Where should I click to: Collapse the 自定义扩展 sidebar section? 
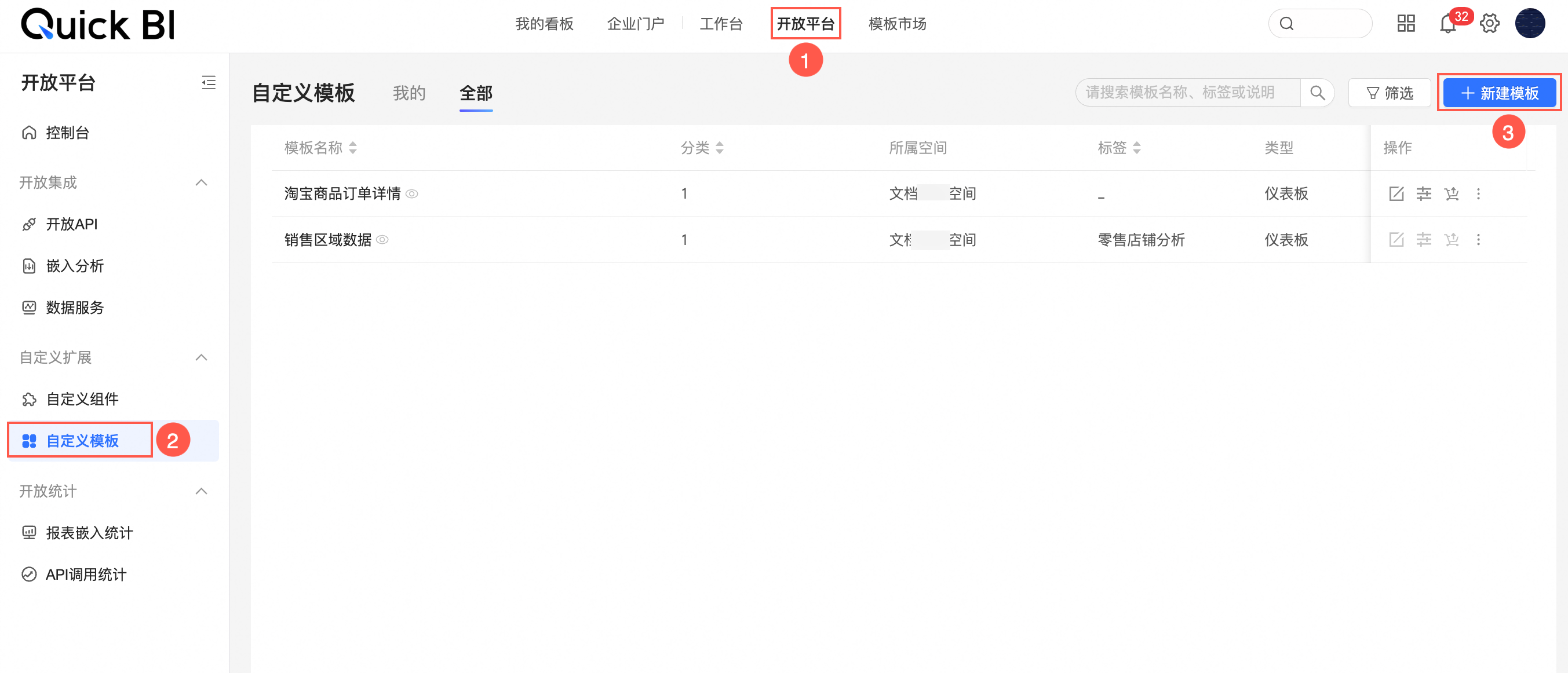(x=201, y=357)
